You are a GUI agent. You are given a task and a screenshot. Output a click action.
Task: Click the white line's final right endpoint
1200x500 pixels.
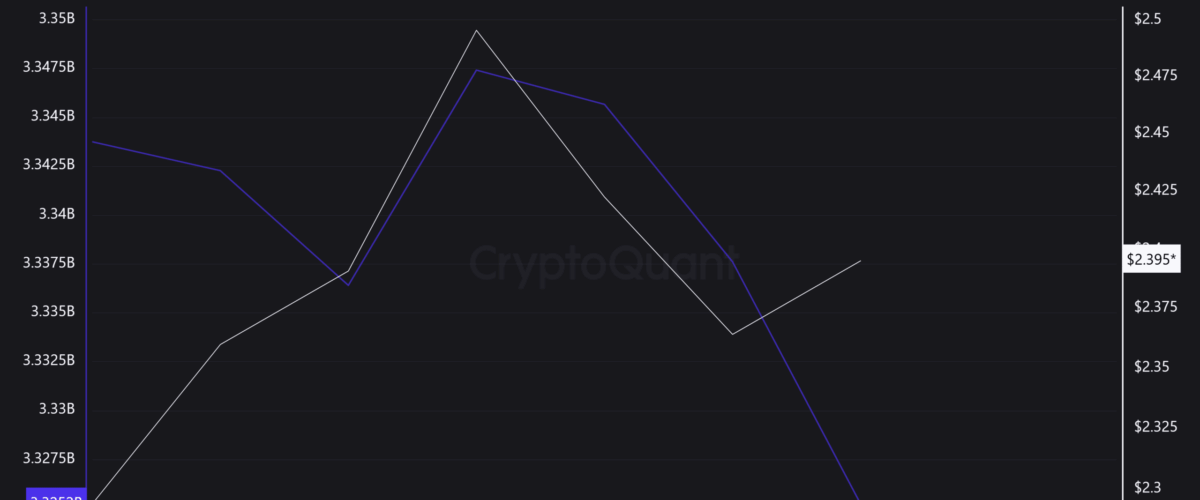tap(860, 261)
